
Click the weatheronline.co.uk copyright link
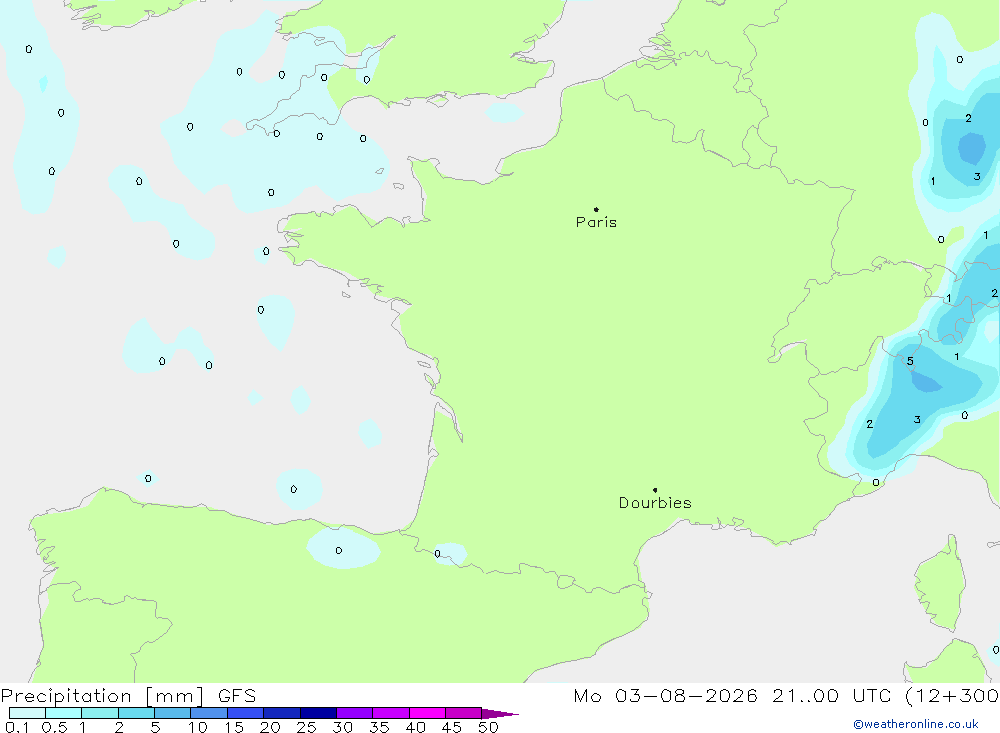point(916,724)
